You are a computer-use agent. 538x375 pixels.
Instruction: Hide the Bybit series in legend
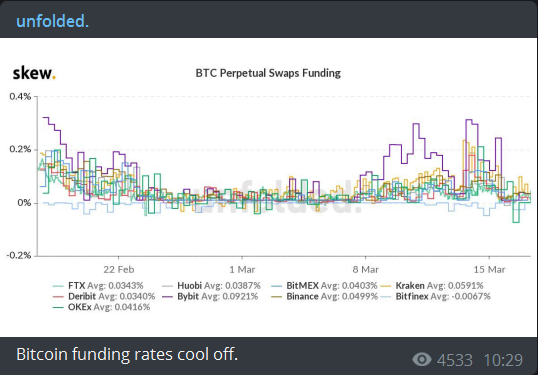click(210, 296)
